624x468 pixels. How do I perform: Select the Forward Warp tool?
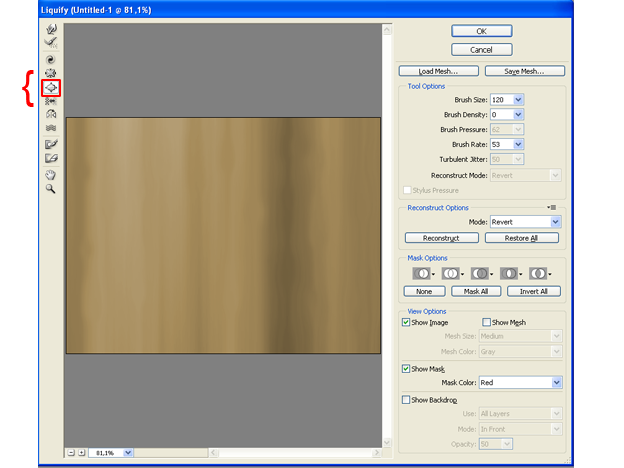point(51,30)
